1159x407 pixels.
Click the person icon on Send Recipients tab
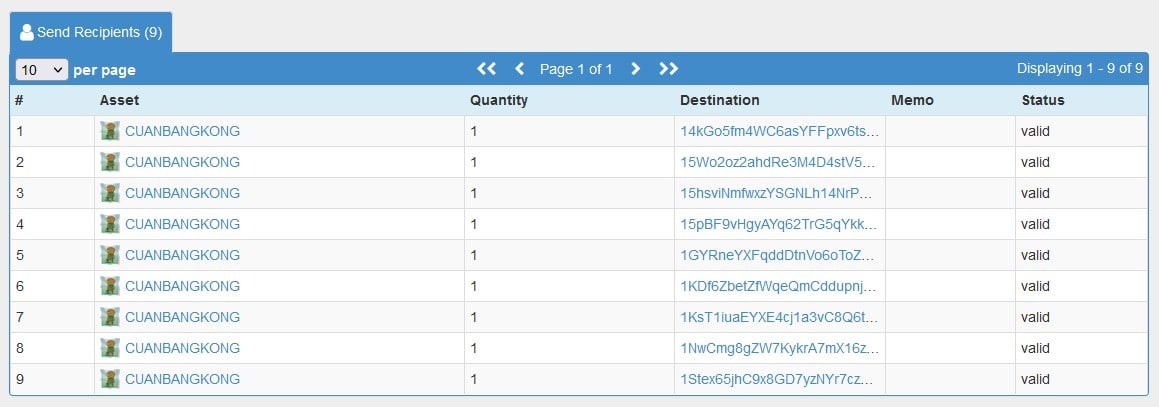pyautogui.click(x=27, y=33)
